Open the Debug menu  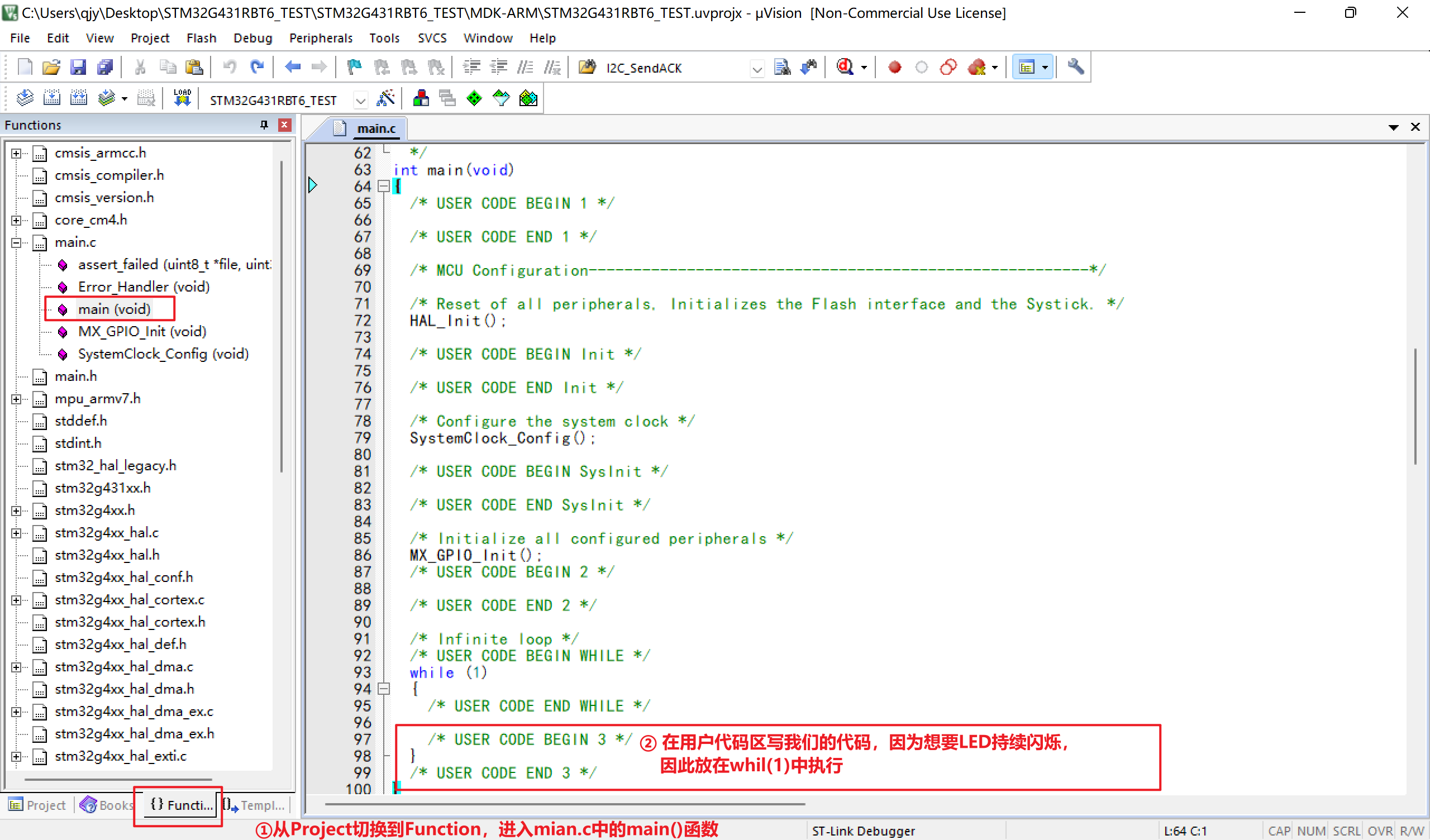coord(252,38)
